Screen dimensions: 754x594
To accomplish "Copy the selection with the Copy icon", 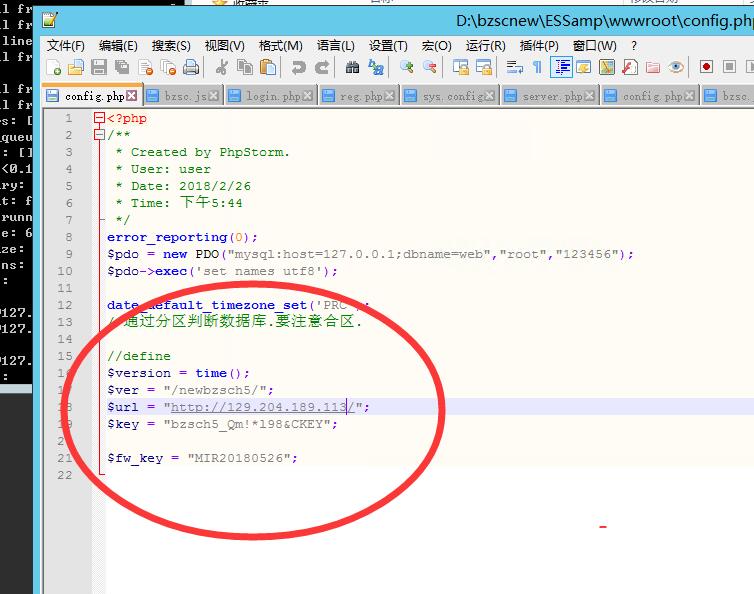I will click(x=245, y=67).
